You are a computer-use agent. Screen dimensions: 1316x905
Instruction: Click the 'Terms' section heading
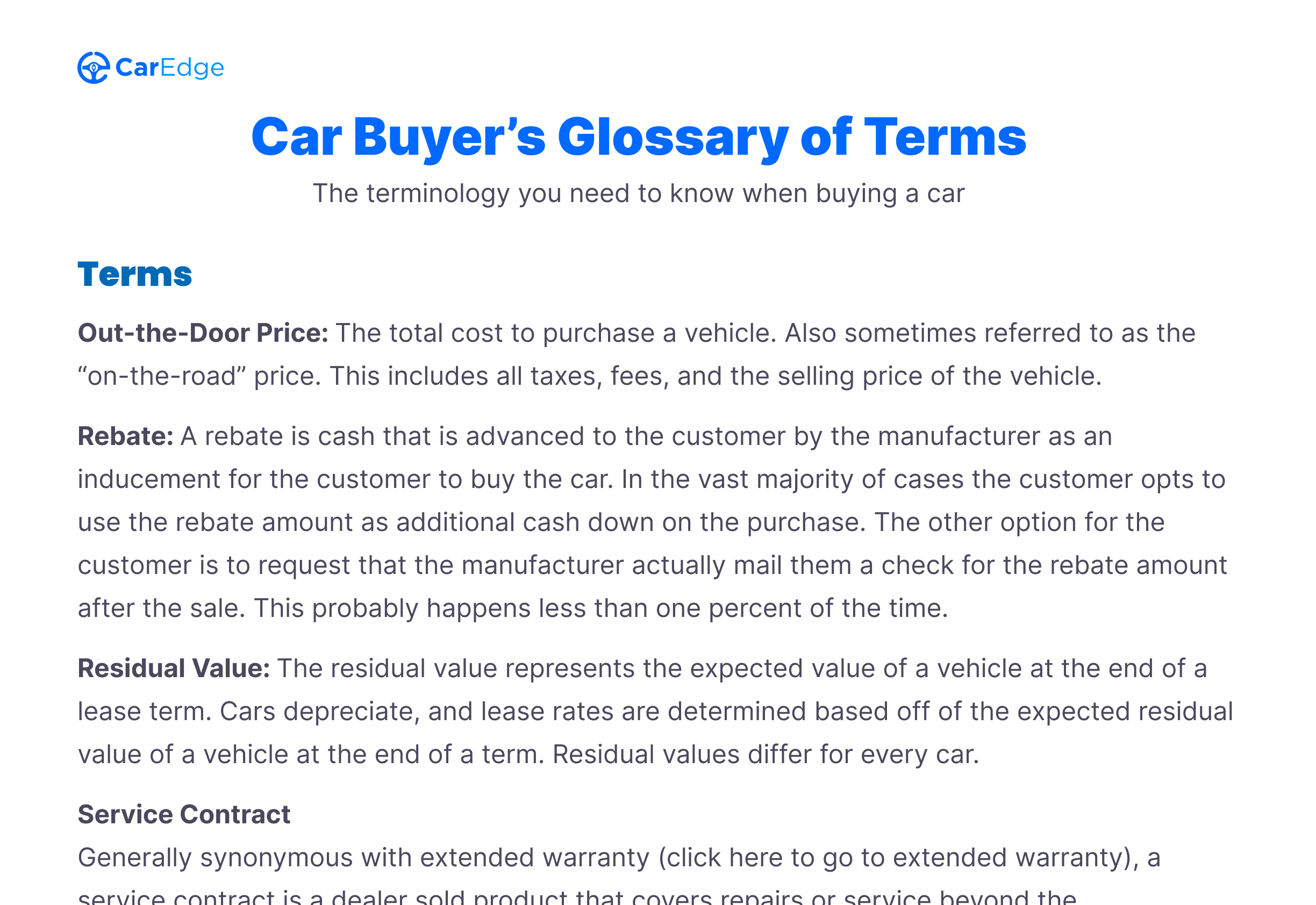[135, 274]
